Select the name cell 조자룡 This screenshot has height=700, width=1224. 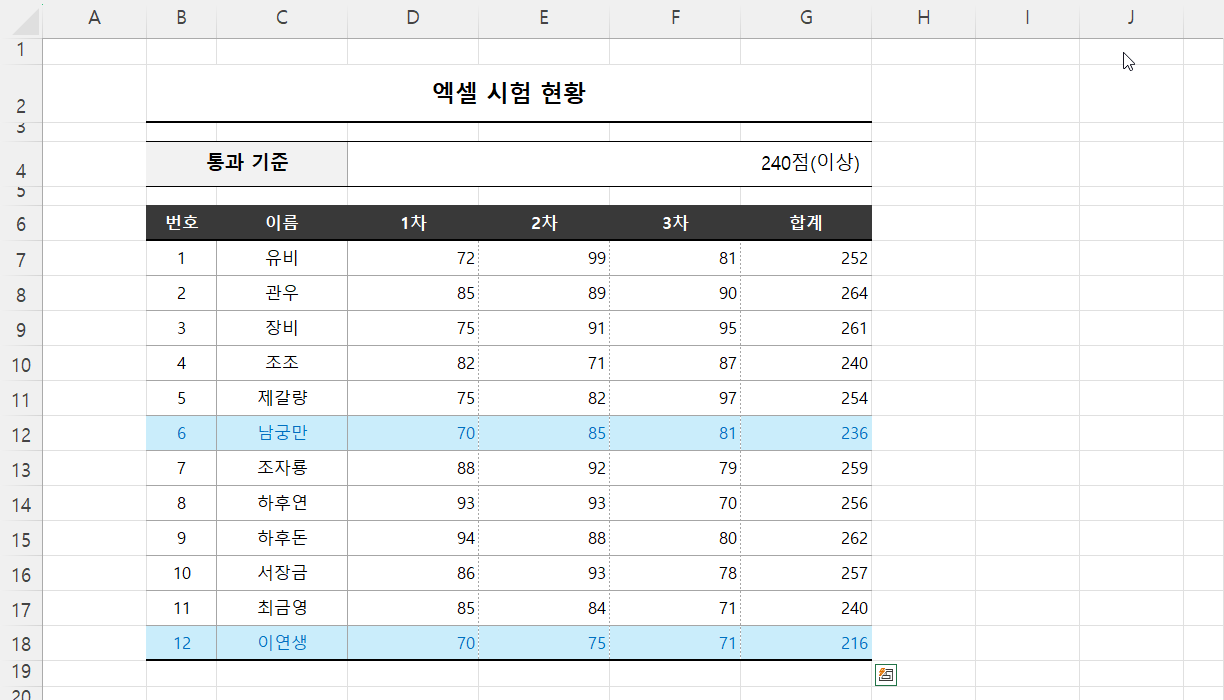[282, 468]
